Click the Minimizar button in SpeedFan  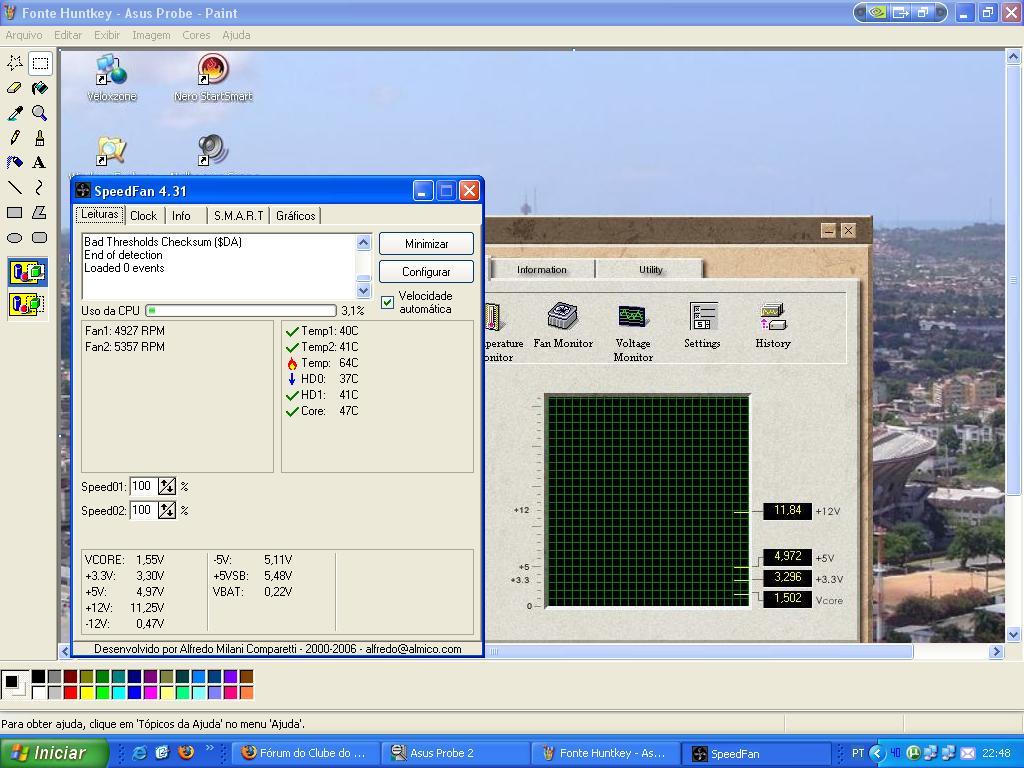click(426, 244)
